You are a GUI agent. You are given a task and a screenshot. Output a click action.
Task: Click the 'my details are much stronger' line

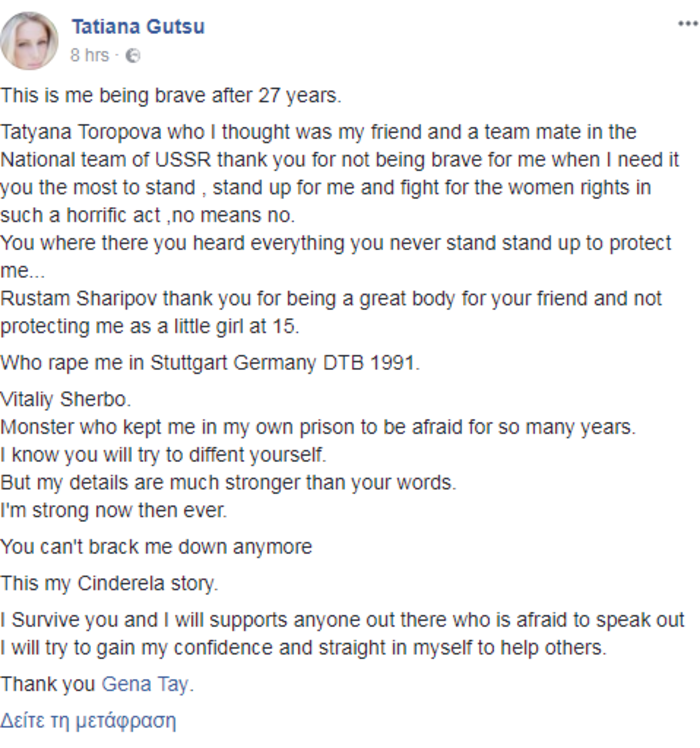point(228,481)
